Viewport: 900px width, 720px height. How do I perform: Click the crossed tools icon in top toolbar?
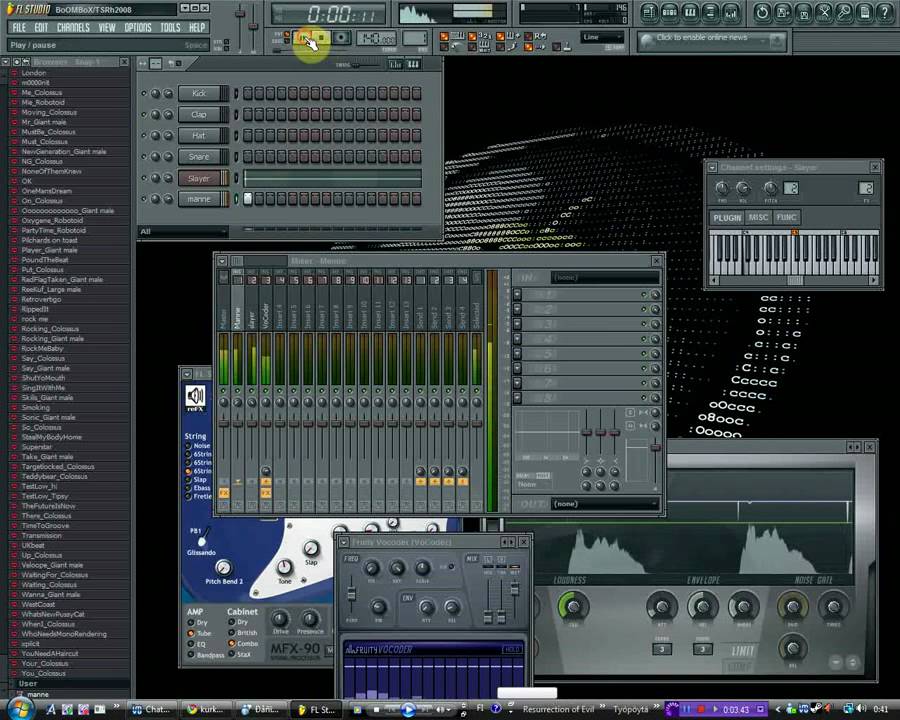point(824,12)
